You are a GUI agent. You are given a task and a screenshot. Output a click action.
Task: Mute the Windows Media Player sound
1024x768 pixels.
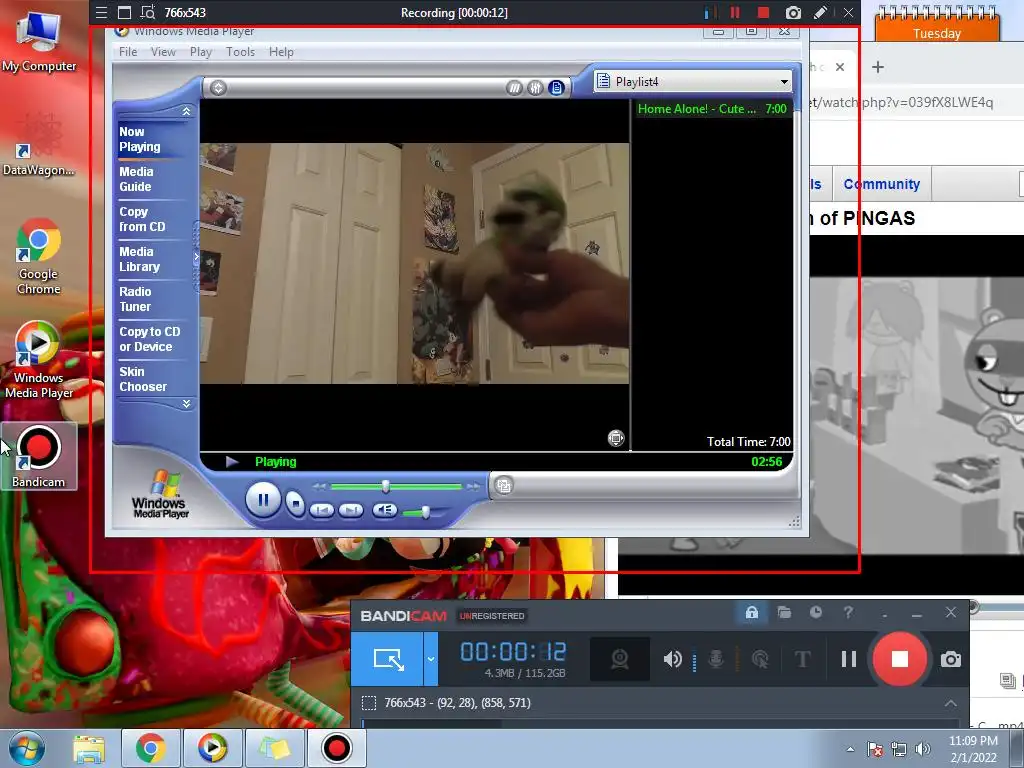[x=385, y=510]
